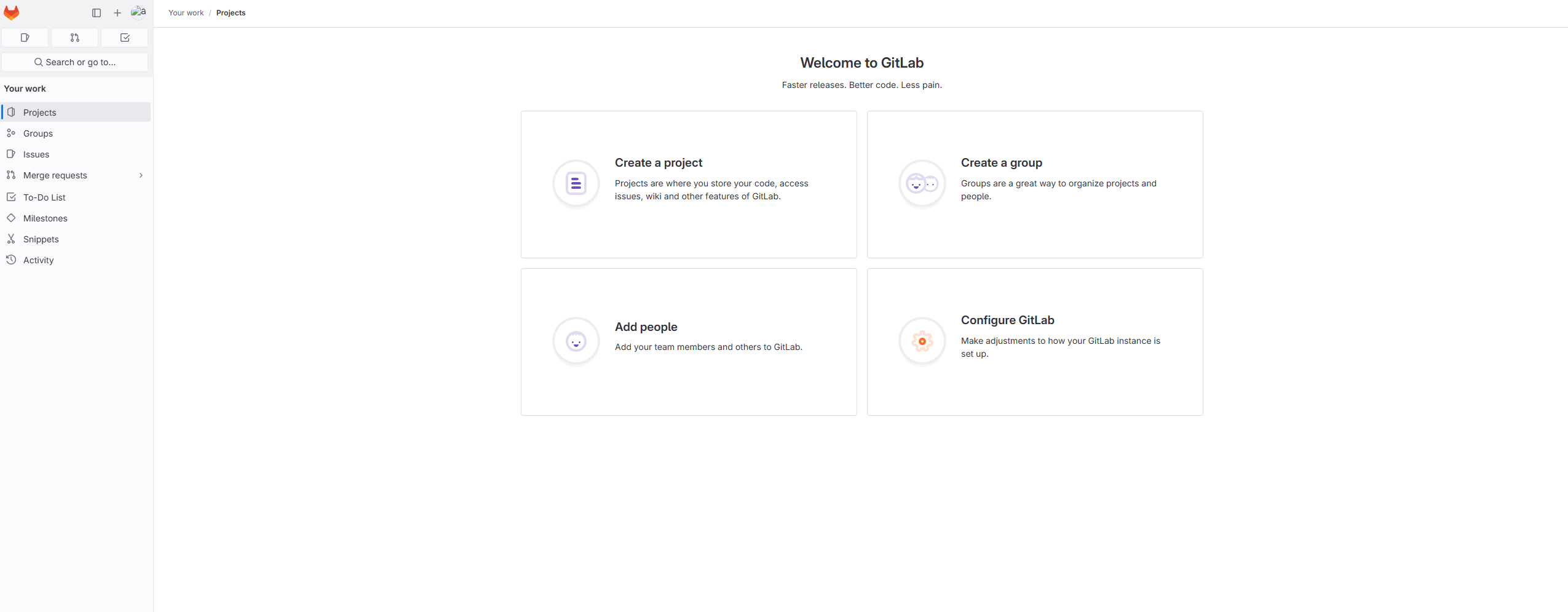This screenshot has height=612, width=1568.
Task: Select Groups in the sidebar
Action: 76,133
